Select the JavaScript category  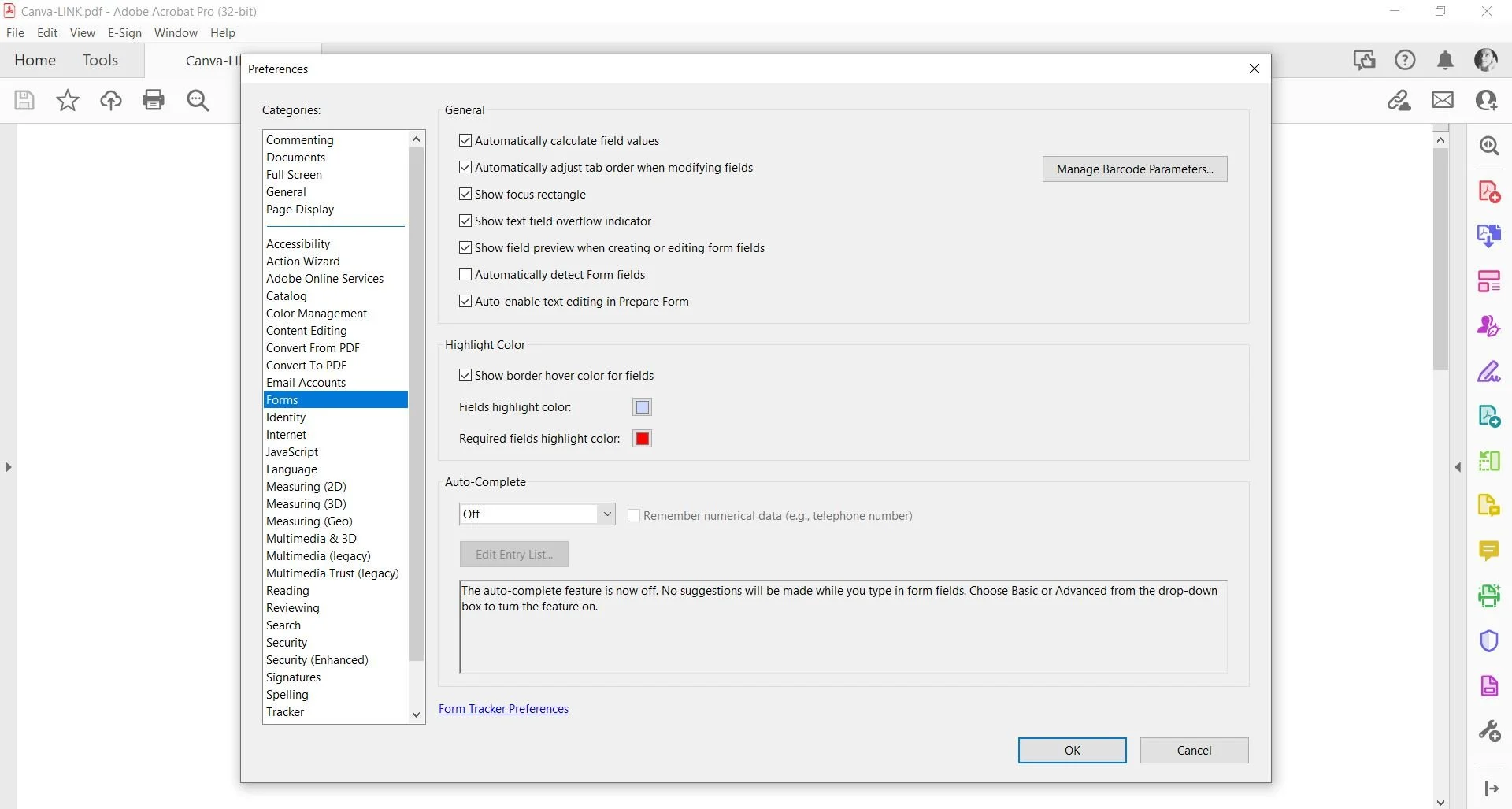pyautogui.click(x=292, y=451)
